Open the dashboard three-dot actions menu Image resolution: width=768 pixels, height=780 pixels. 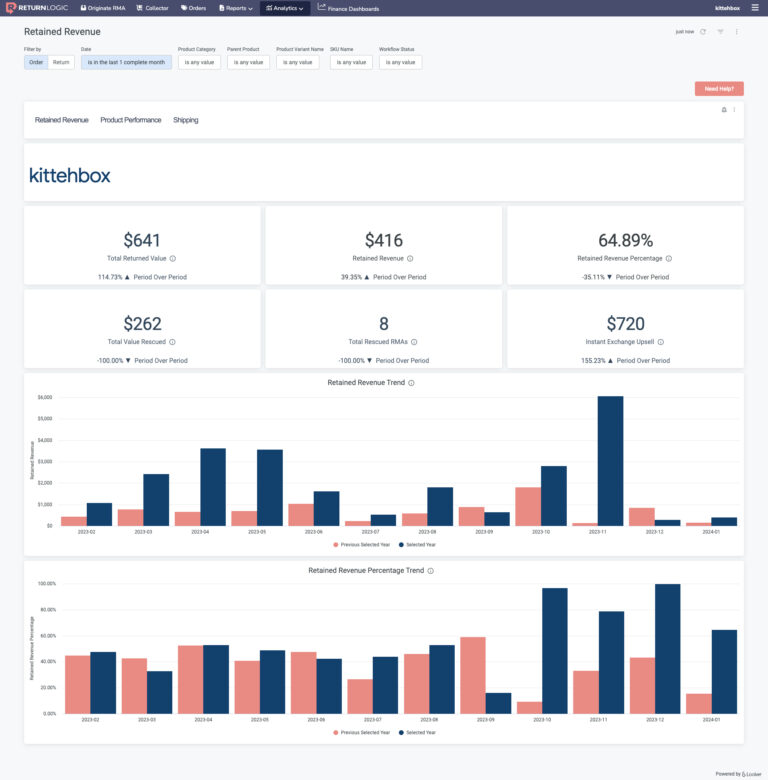[x=737, y=32]
